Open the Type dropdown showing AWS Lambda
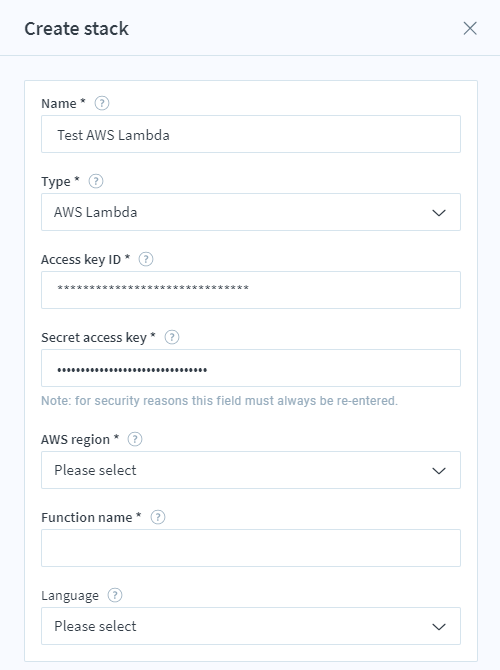This screenshot has width=500, height=670. [251, 212]
